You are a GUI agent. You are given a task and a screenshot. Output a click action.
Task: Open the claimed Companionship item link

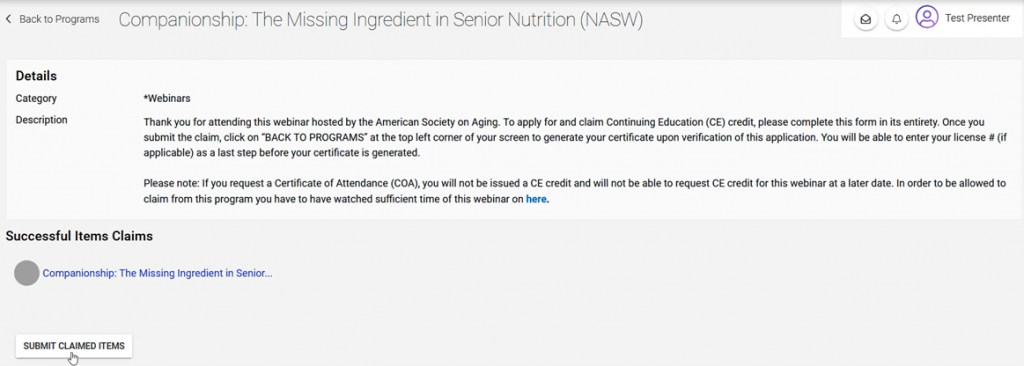tap(157, 273)
